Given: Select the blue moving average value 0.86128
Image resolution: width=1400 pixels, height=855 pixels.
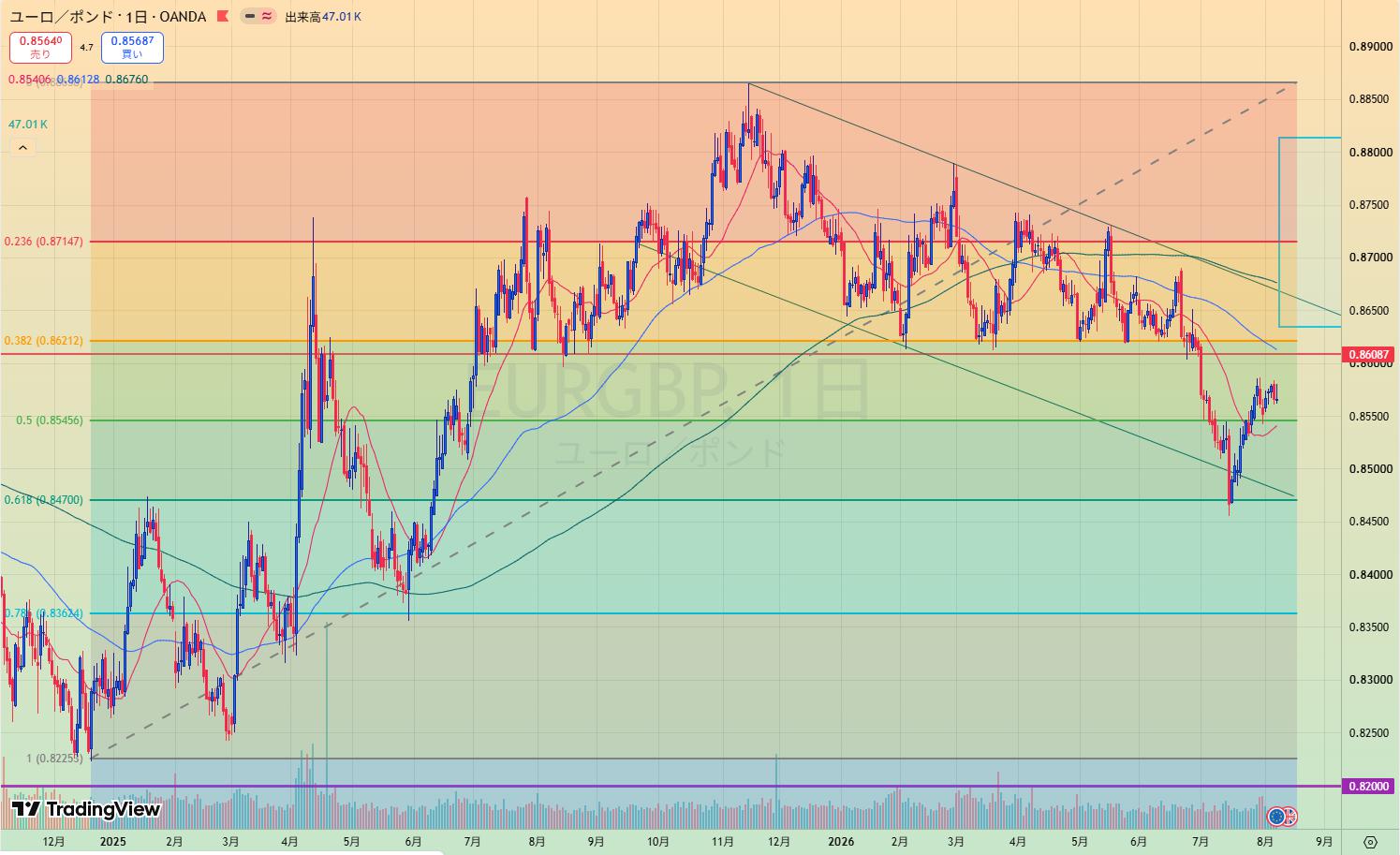Looking at the screenshot, I should pyautogui.click(x=78, y=80).
